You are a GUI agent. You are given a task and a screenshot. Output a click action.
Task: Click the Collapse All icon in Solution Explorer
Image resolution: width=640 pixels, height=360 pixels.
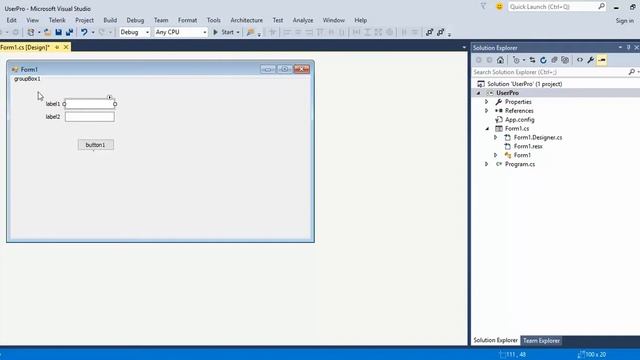554,60
